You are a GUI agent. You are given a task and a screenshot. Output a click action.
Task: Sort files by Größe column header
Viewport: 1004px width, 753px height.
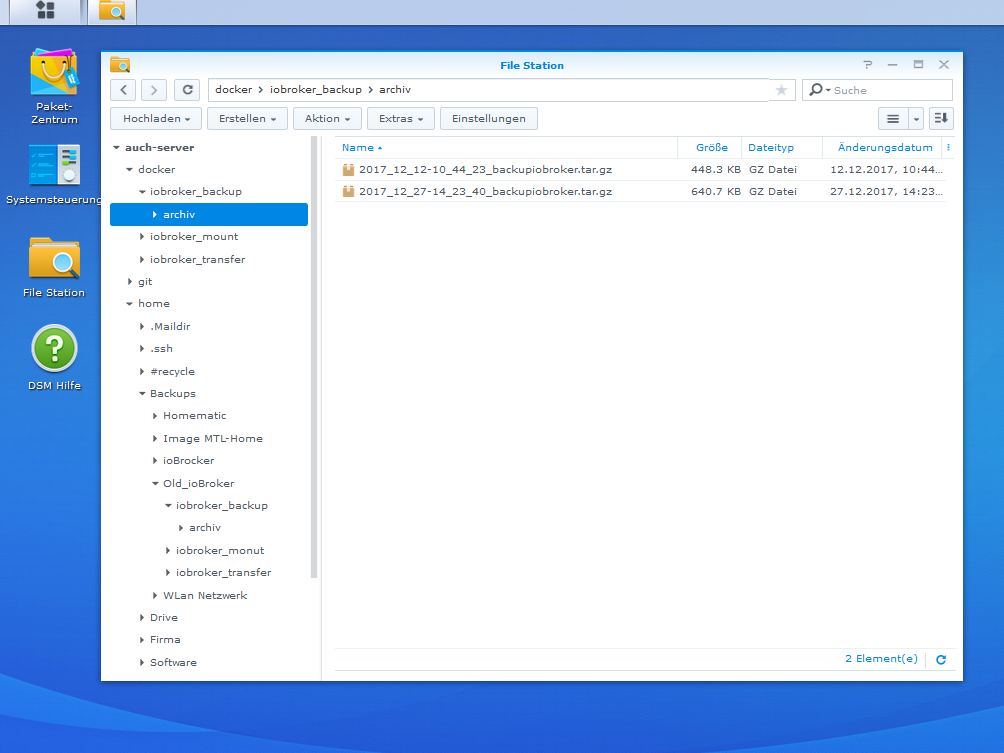click(711, 148)
